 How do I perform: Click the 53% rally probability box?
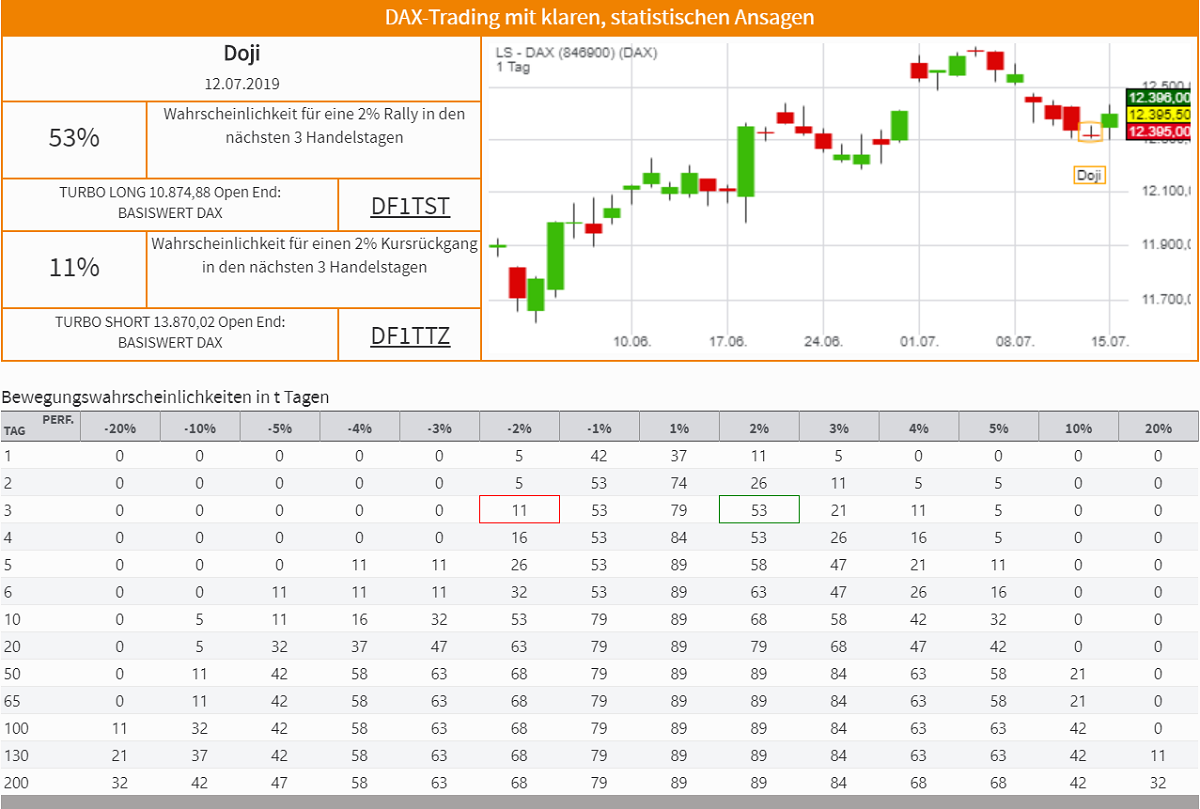tap(74, 139)
